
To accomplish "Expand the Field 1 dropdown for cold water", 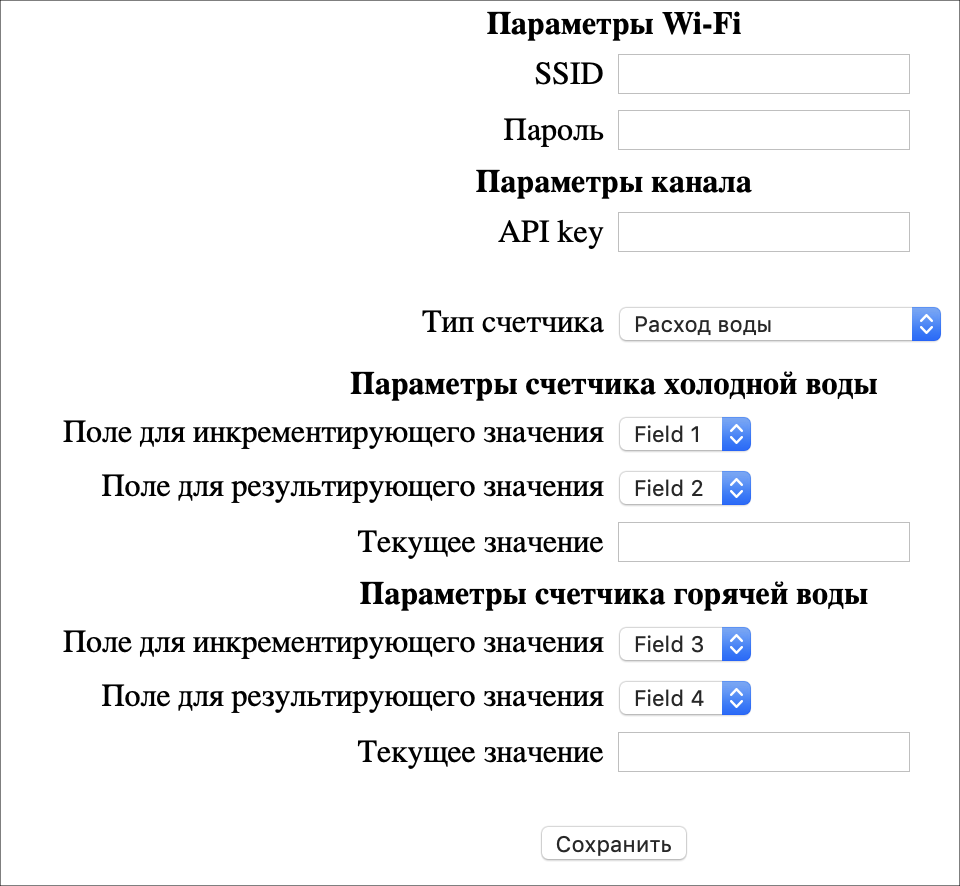I will [685, 434].
